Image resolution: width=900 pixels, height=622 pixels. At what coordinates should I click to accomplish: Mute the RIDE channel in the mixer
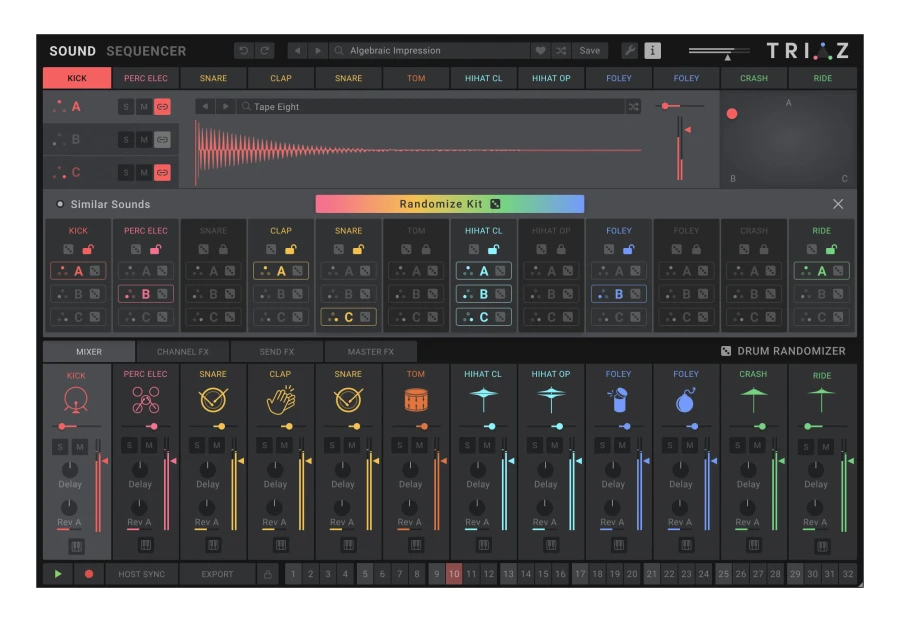tap(825, 446)
